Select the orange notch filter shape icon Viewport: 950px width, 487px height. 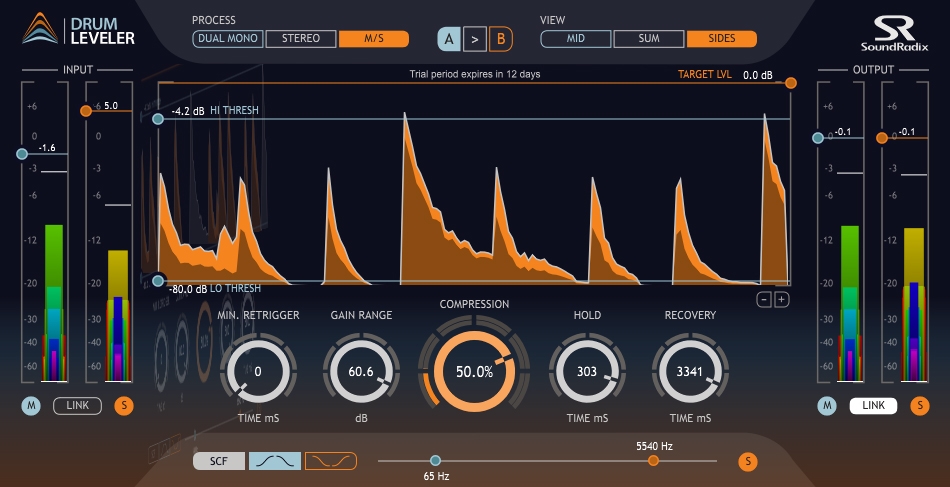tap(331, 461)
